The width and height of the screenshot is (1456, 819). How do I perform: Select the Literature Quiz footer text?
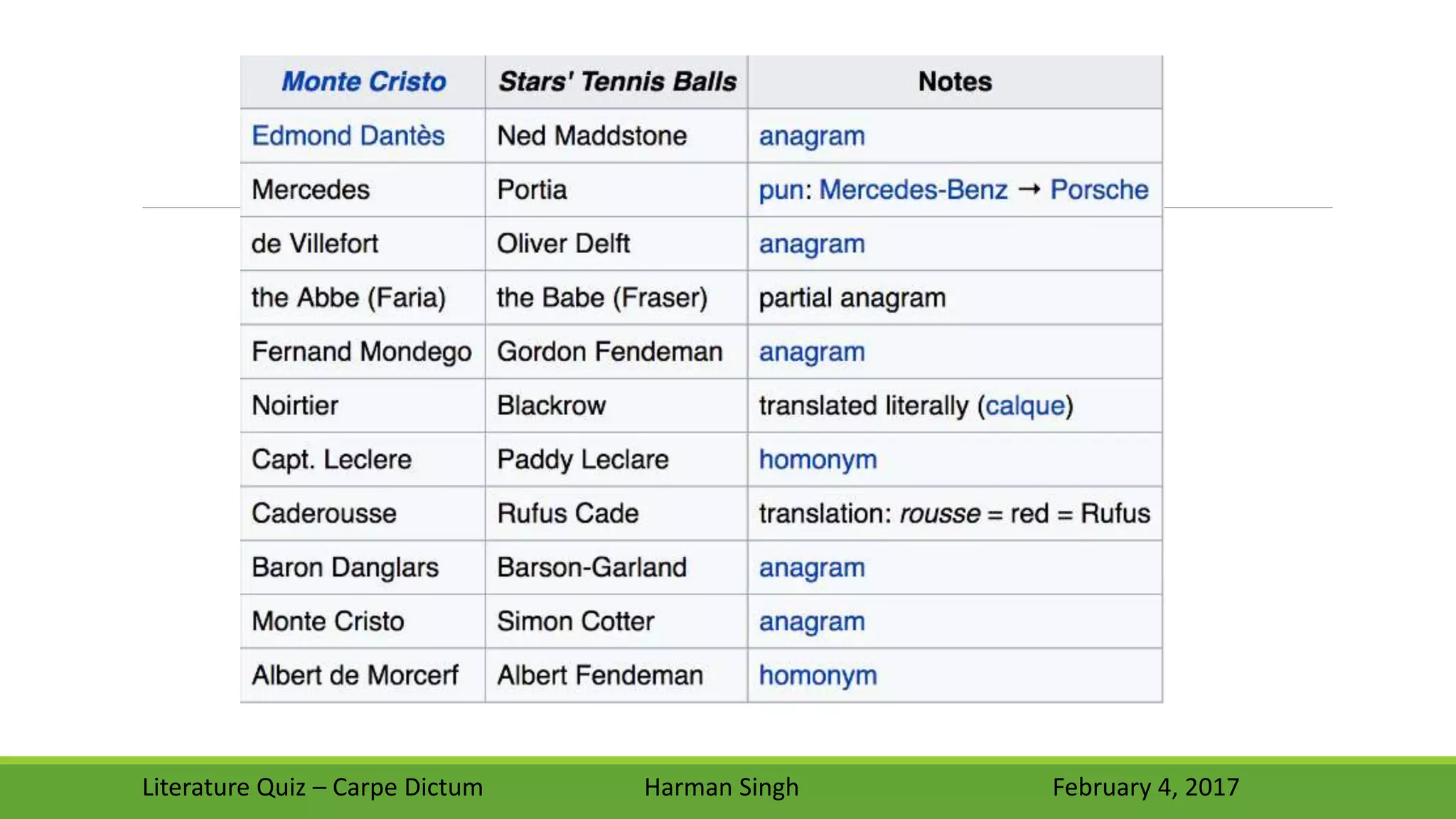click(312, 787)
